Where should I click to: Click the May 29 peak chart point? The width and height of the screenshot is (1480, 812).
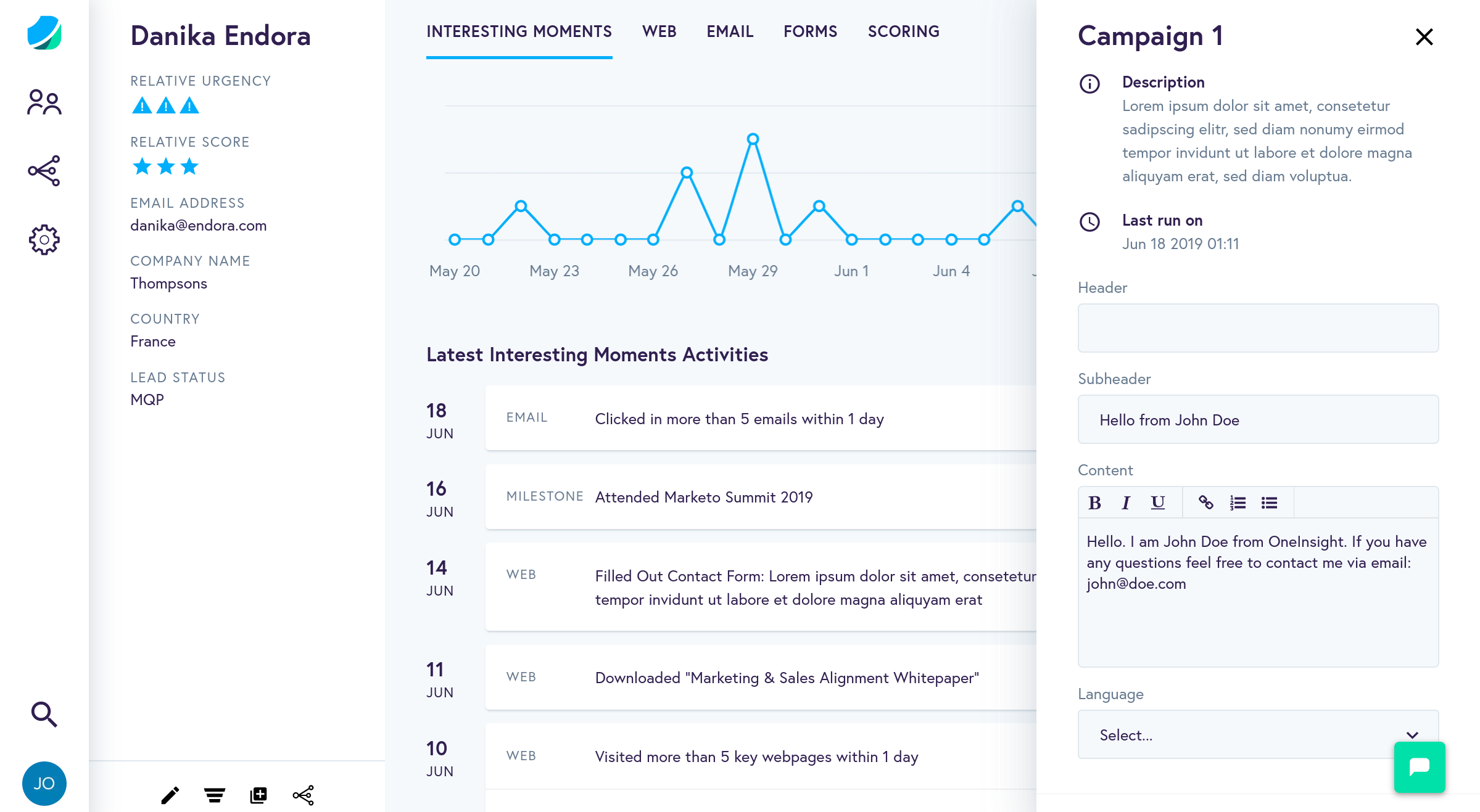(x=753, y=139)
